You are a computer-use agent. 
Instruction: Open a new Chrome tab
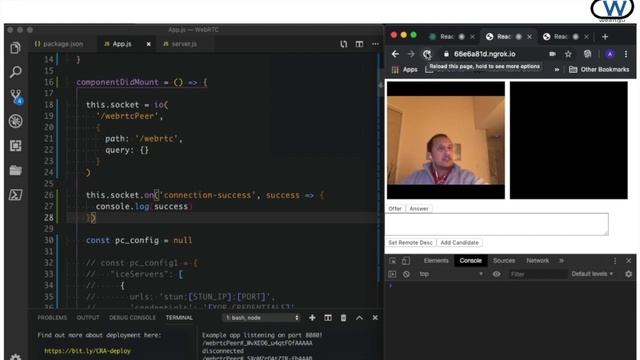605,37
